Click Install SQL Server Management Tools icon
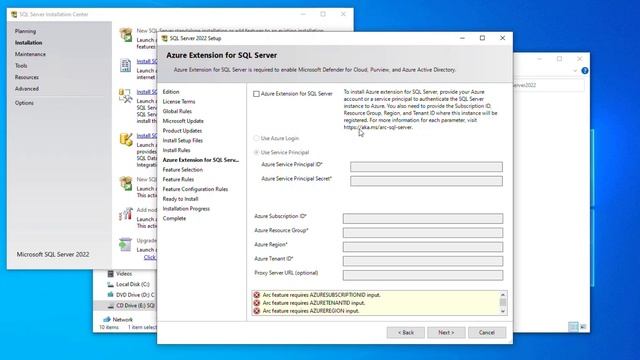 [x=125, y=96]
